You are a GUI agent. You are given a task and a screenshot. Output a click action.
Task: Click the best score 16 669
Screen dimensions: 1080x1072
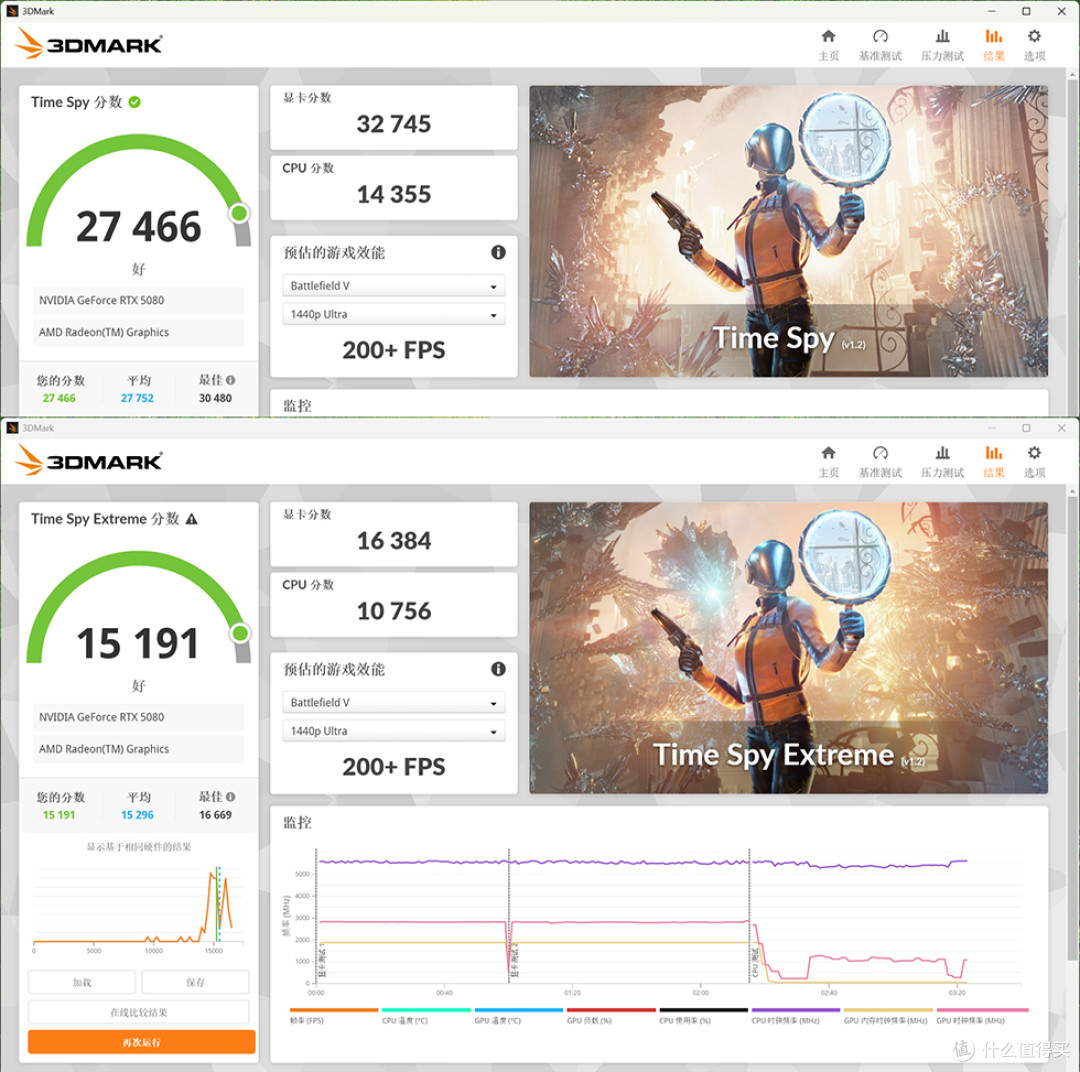coord(215,814)
